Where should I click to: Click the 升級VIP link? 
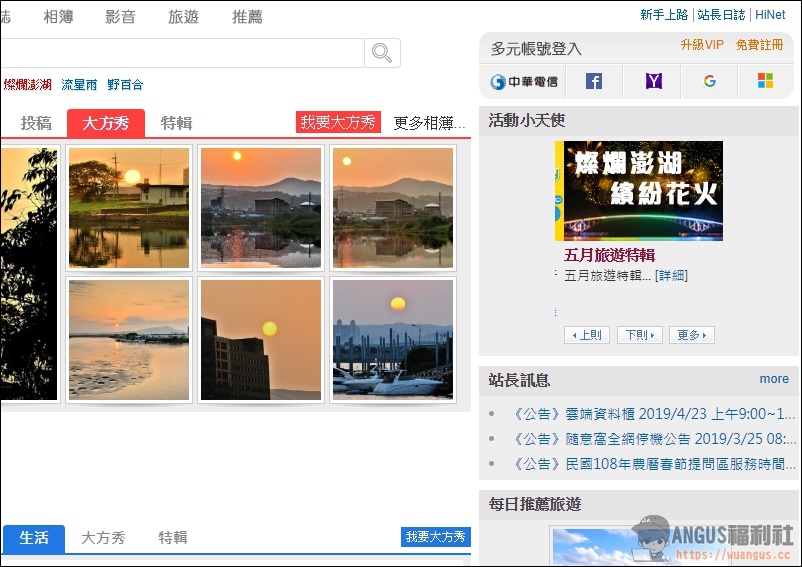701,45
